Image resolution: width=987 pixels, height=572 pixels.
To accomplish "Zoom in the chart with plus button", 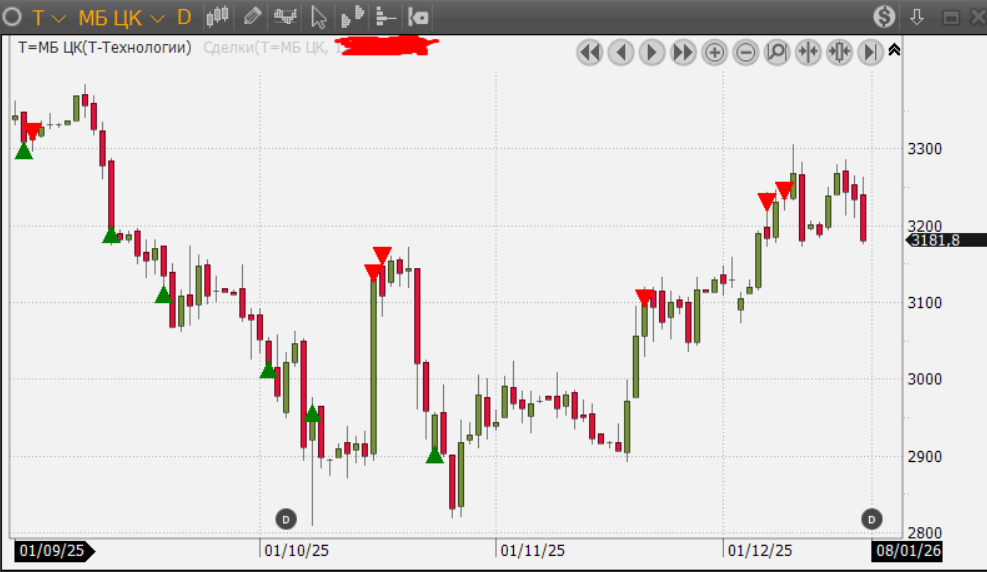I will pos(714,52).
